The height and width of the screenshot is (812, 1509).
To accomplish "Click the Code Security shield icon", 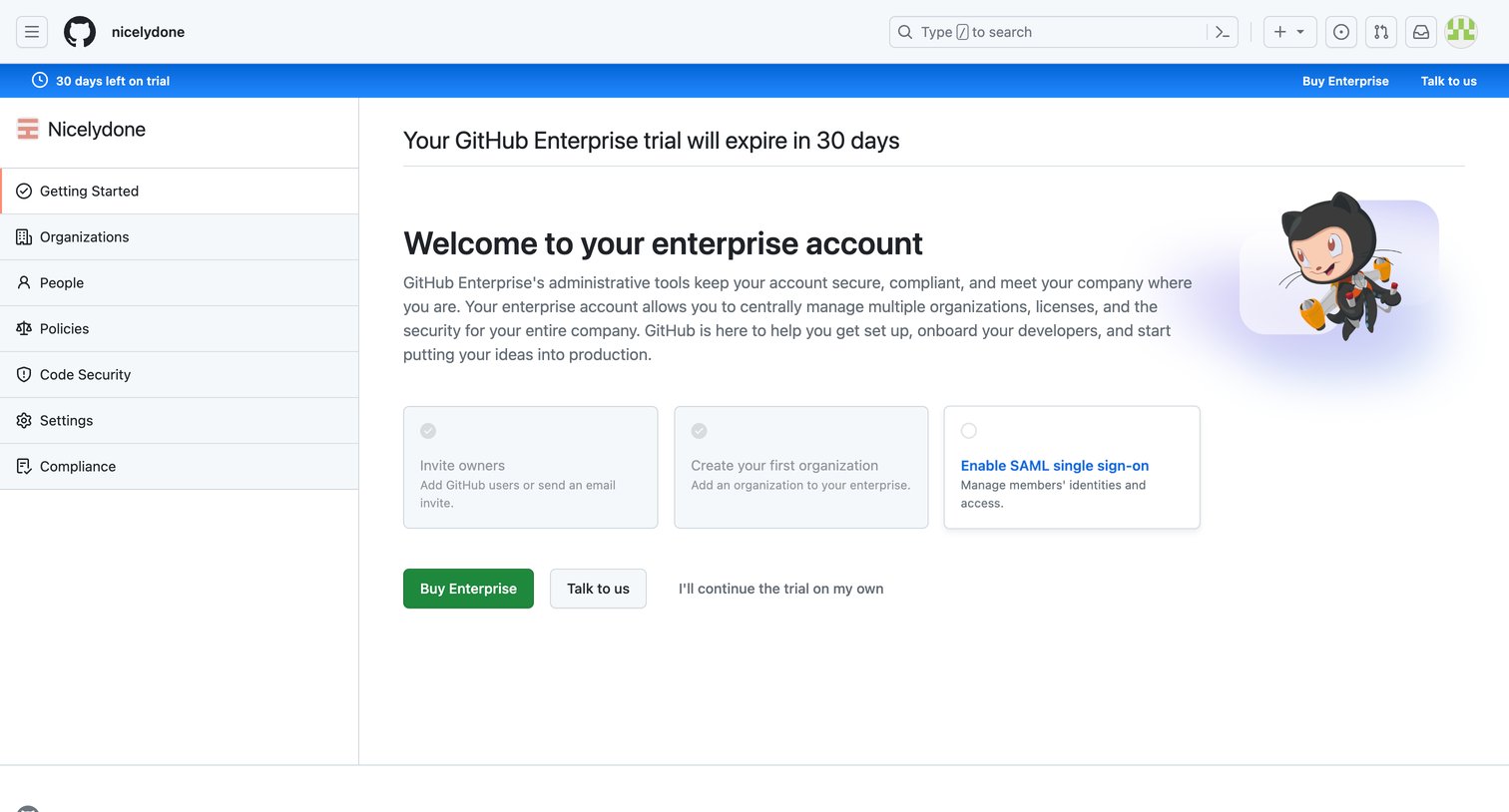I will (x=24, y=374).
